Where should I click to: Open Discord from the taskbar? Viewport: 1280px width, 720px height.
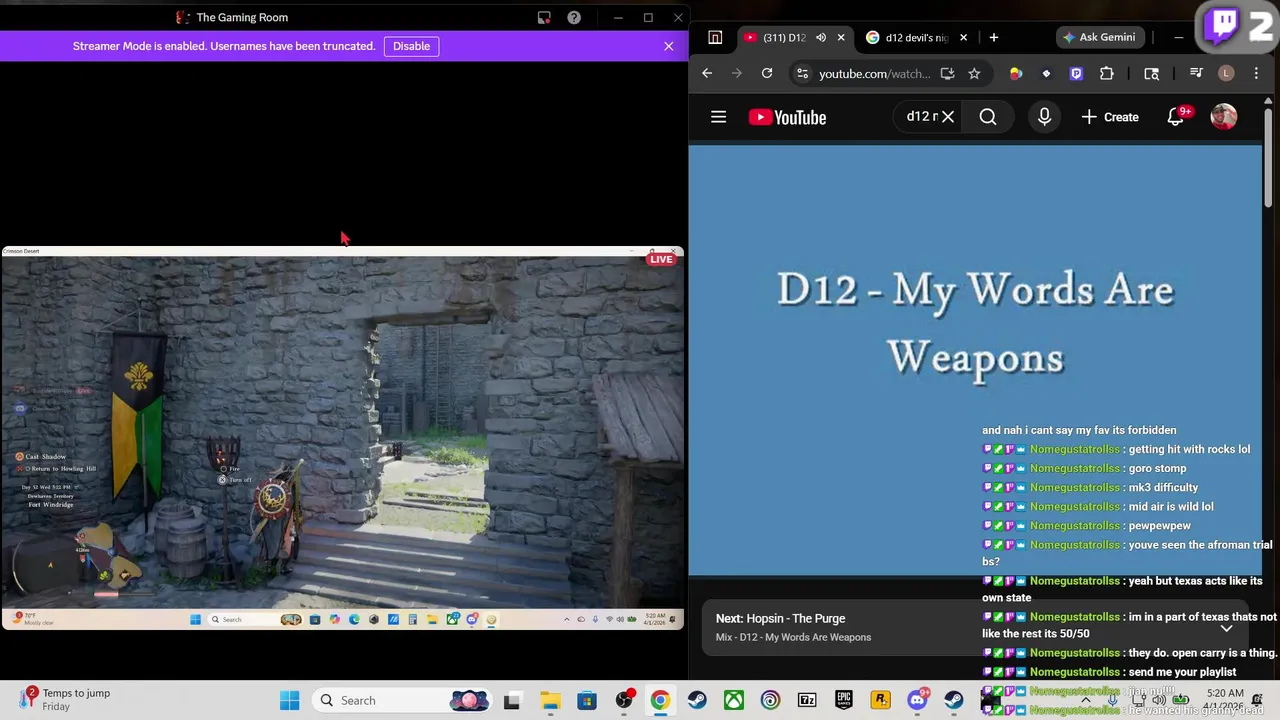[917, 700]
